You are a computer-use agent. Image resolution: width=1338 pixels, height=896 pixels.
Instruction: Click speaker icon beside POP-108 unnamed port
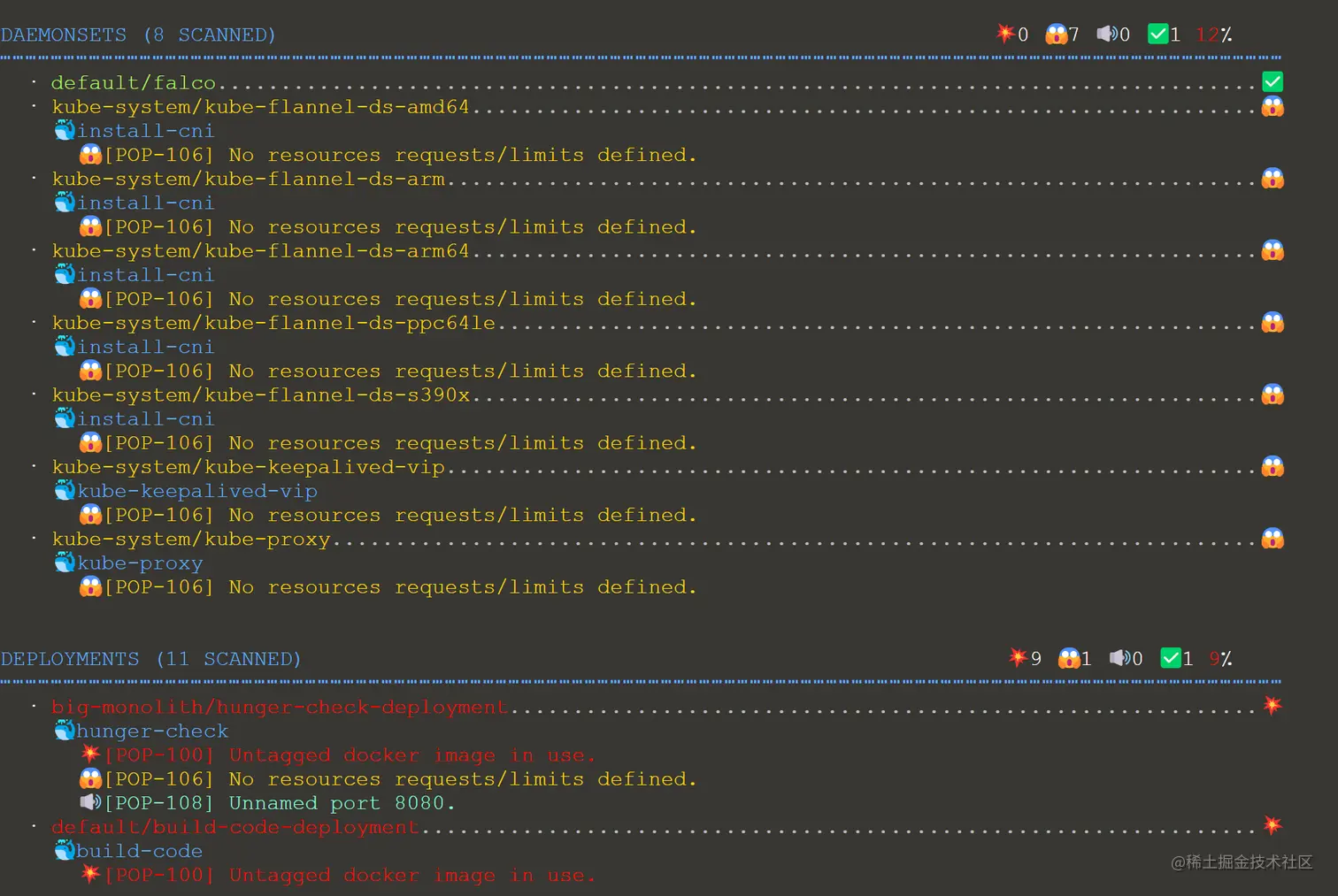[x=90, y=802]
